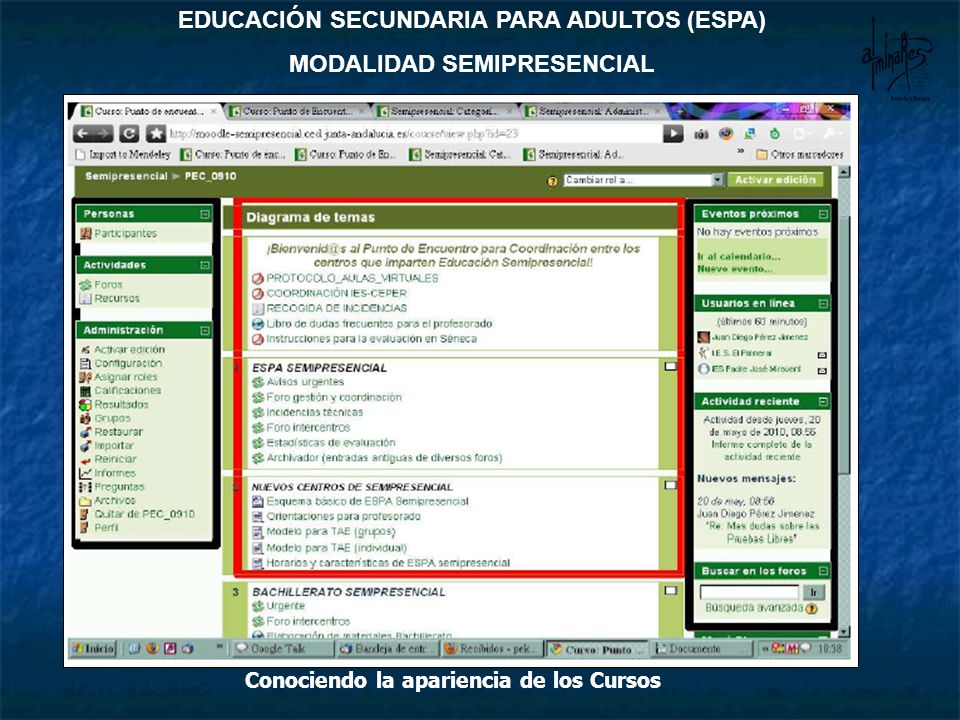Switch to the Semipresencial: Administ... browser tab

pos(593,111)
